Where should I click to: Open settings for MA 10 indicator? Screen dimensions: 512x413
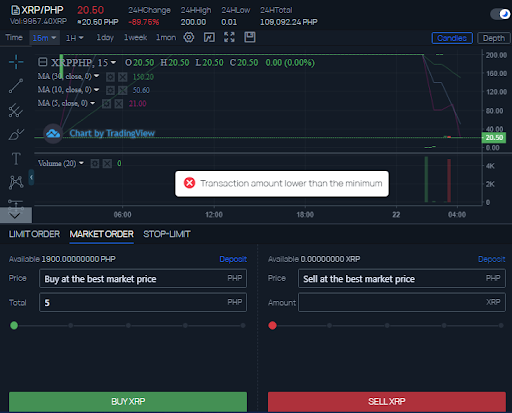pos(110,90)
